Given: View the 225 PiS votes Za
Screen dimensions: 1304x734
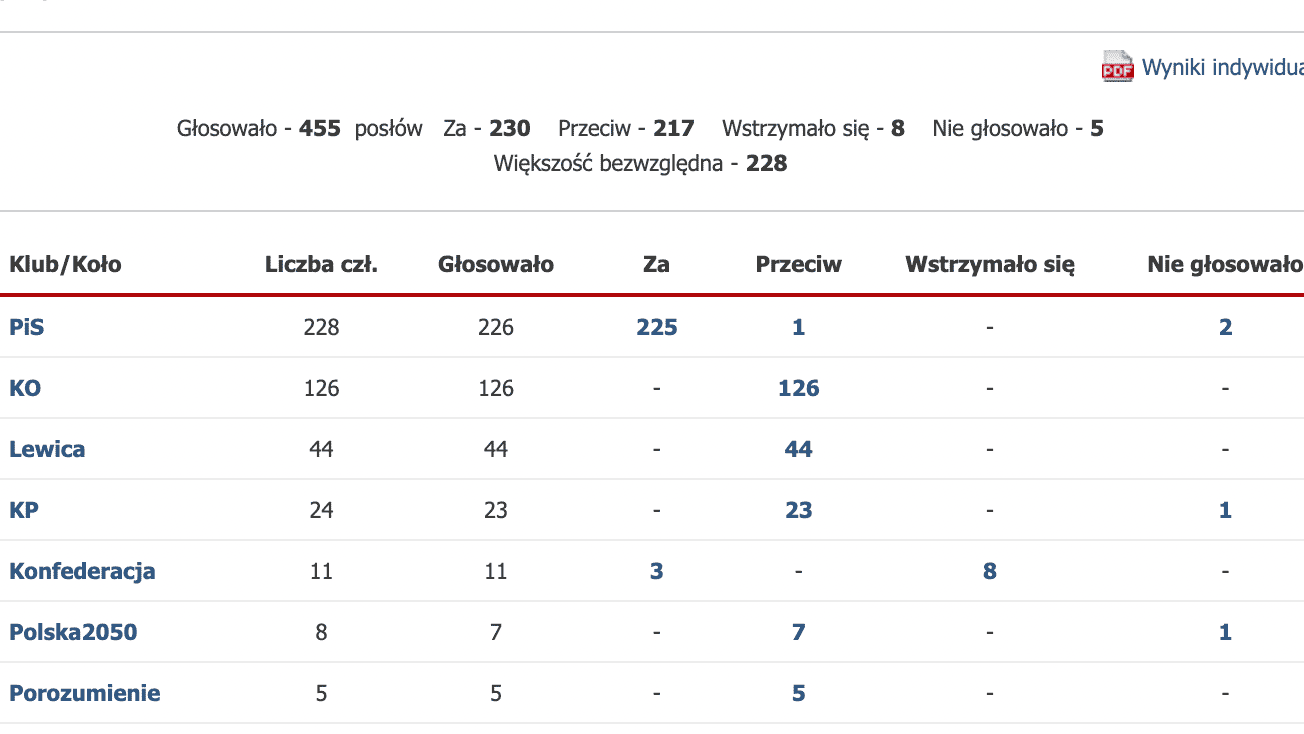Looking at the screenshot, I should pyautogui.click(x=657, y=327).
